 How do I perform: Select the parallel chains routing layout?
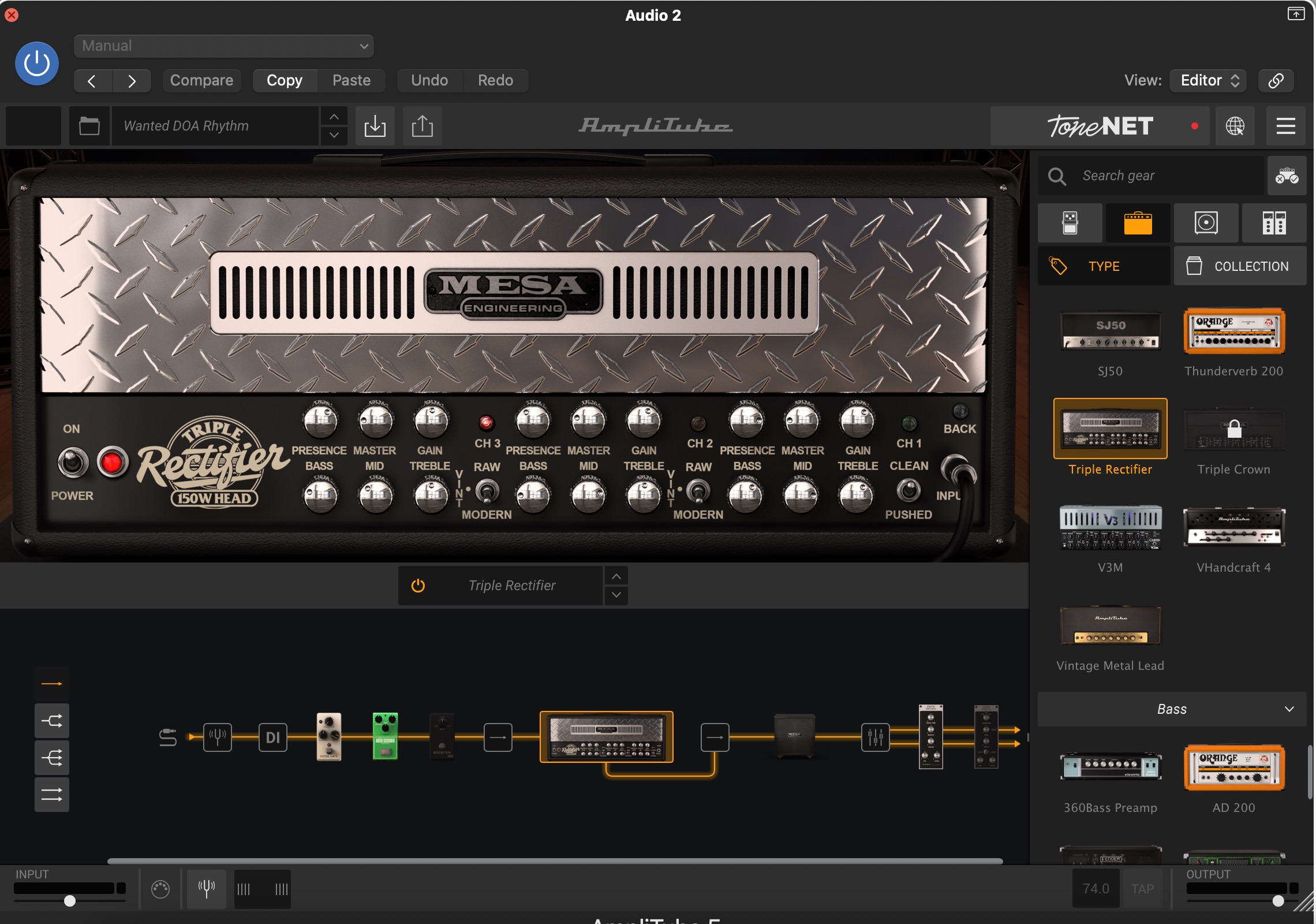pyautogui.click(x=52, y=795)
